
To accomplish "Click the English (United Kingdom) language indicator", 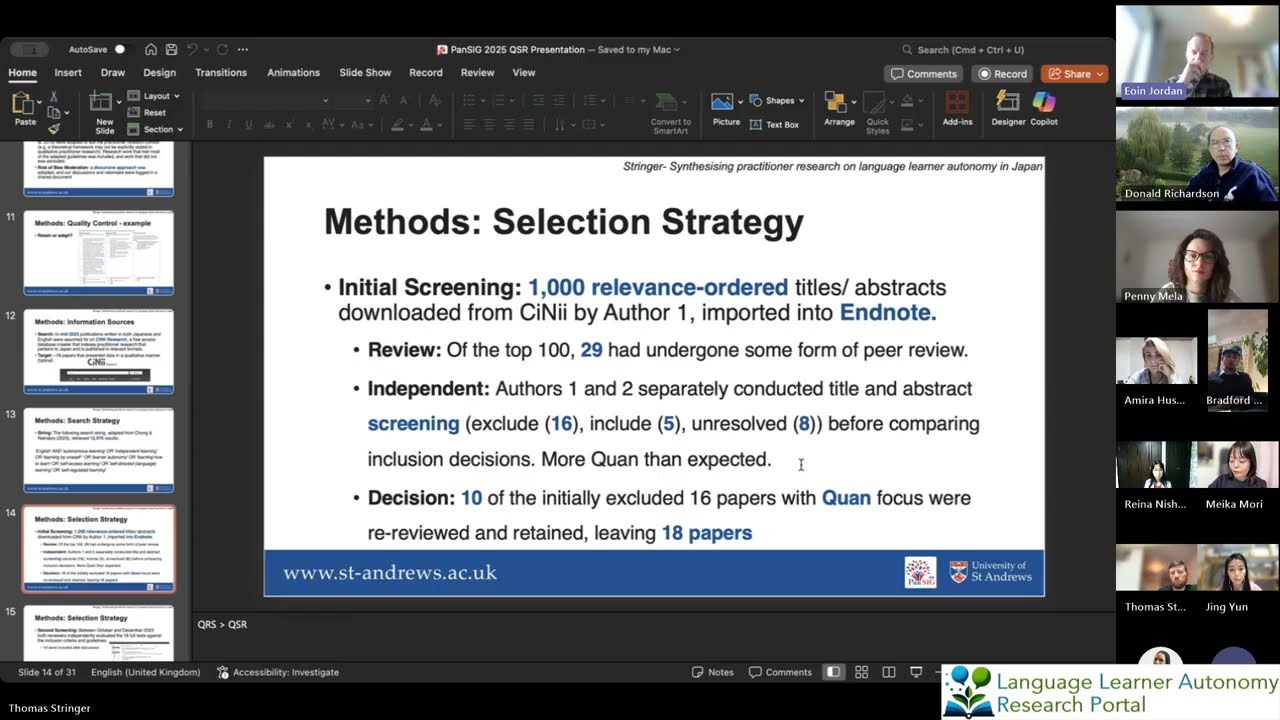I will pyautogui.click(x=145, y=672).
